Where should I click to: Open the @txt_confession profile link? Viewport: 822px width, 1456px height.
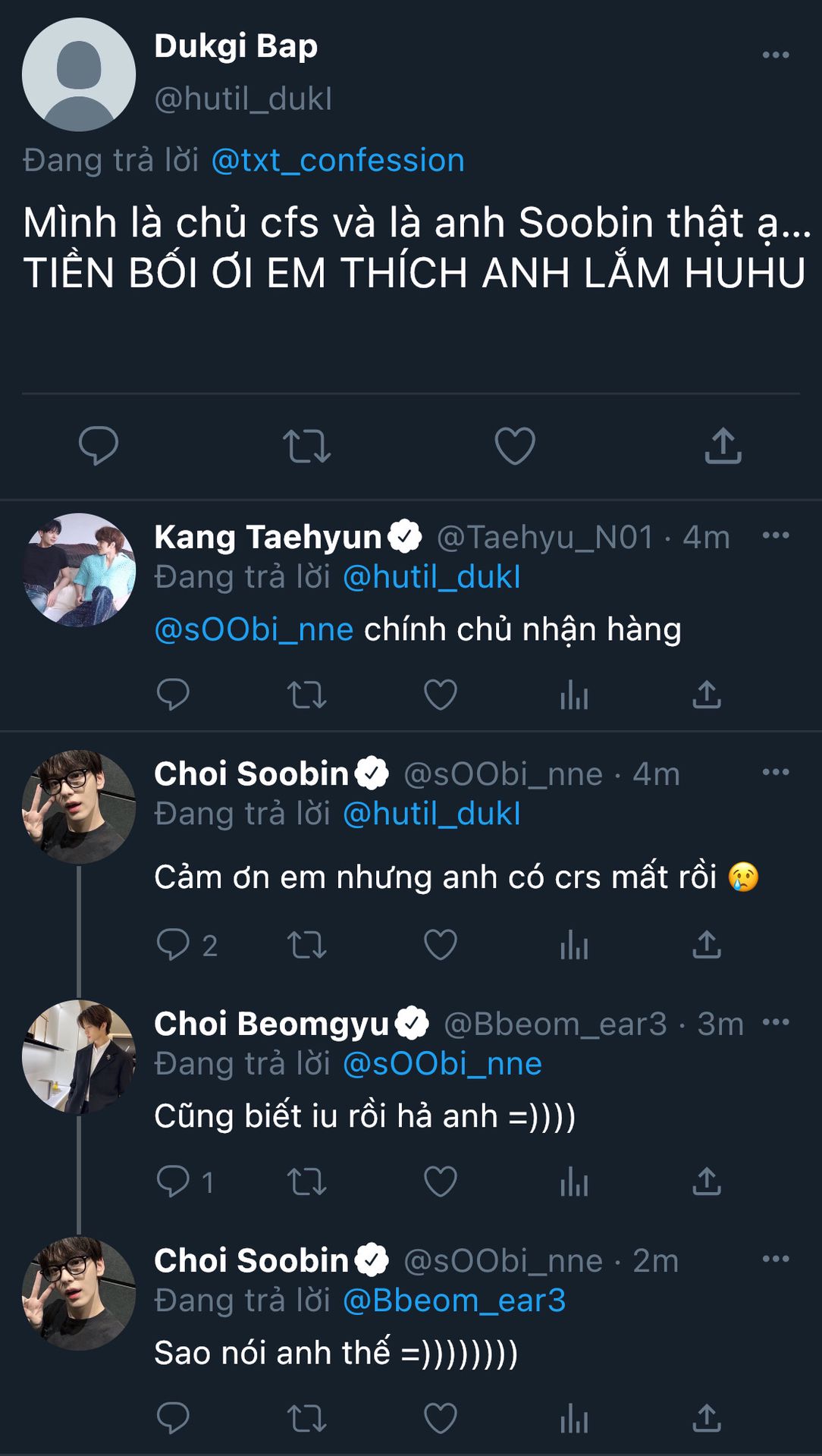337,161
